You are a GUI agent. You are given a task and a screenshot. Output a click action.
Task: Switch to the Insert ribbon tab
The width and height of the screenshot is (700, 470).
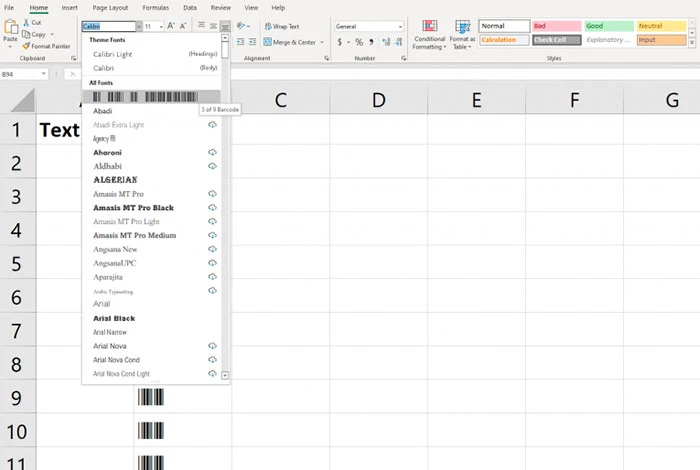click(x=70, y=7)
